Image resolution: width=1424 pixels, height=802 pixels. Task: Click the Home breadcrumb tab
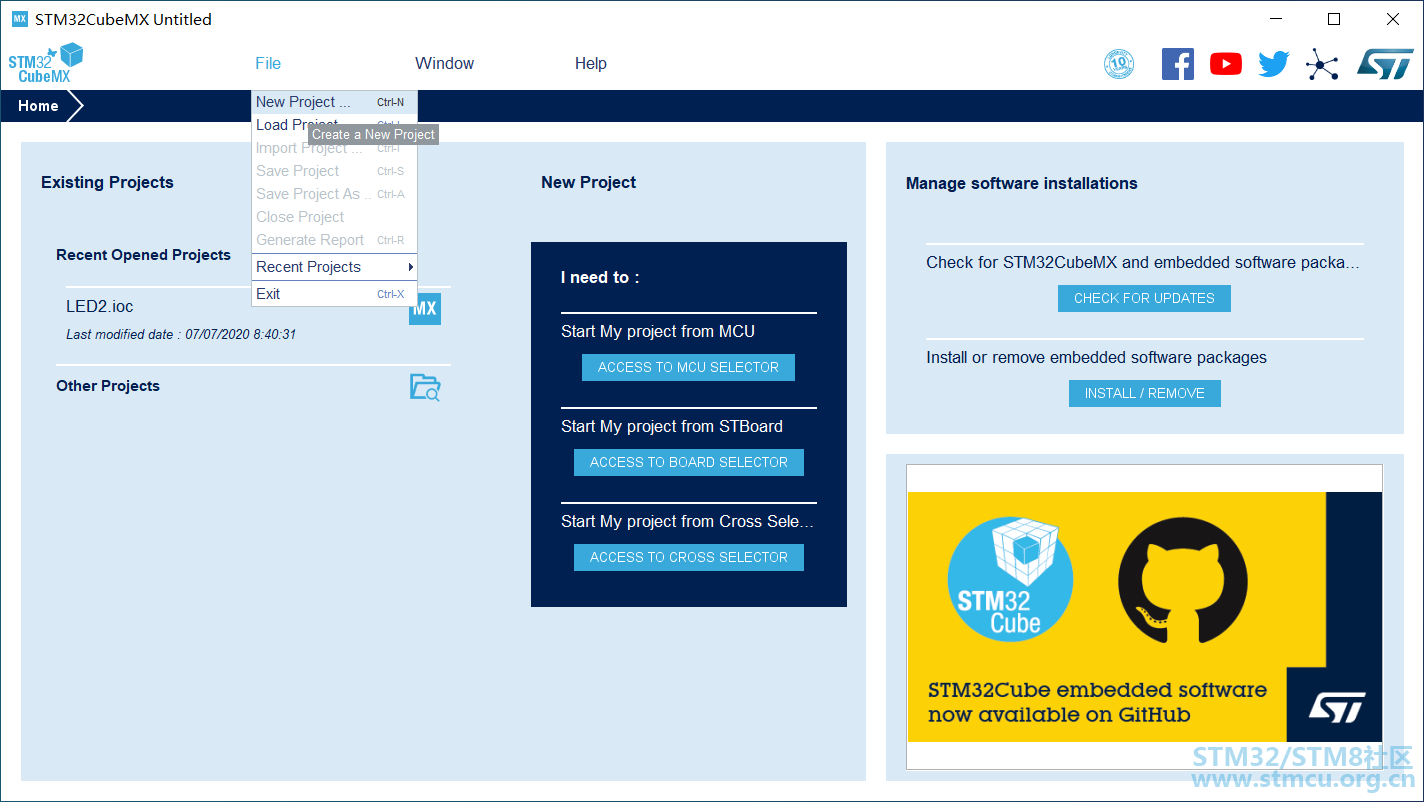[x=38, y=106]
